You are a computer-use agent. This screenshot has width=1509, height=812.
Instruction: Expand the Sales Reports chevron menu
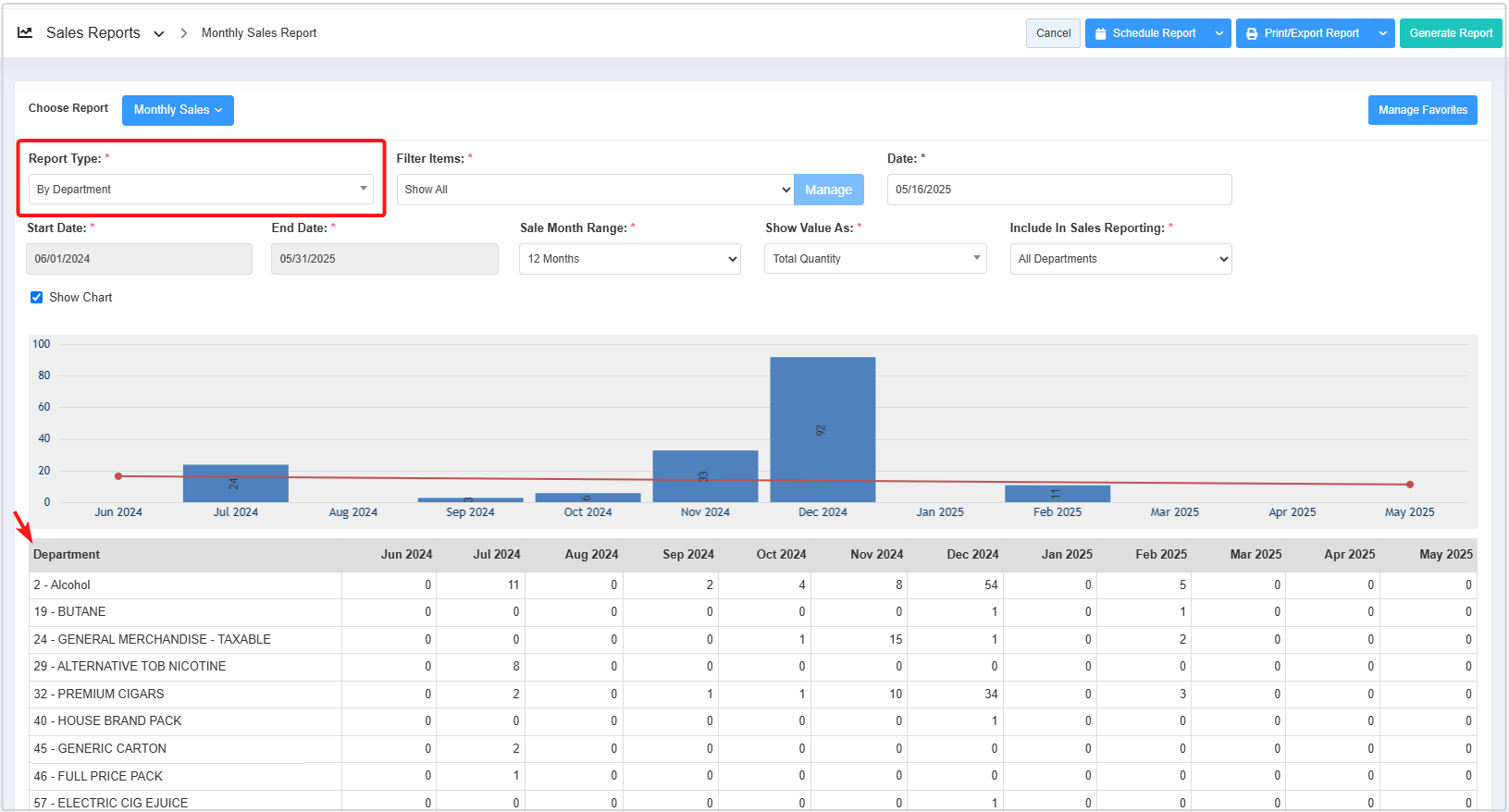coord(159,34)
